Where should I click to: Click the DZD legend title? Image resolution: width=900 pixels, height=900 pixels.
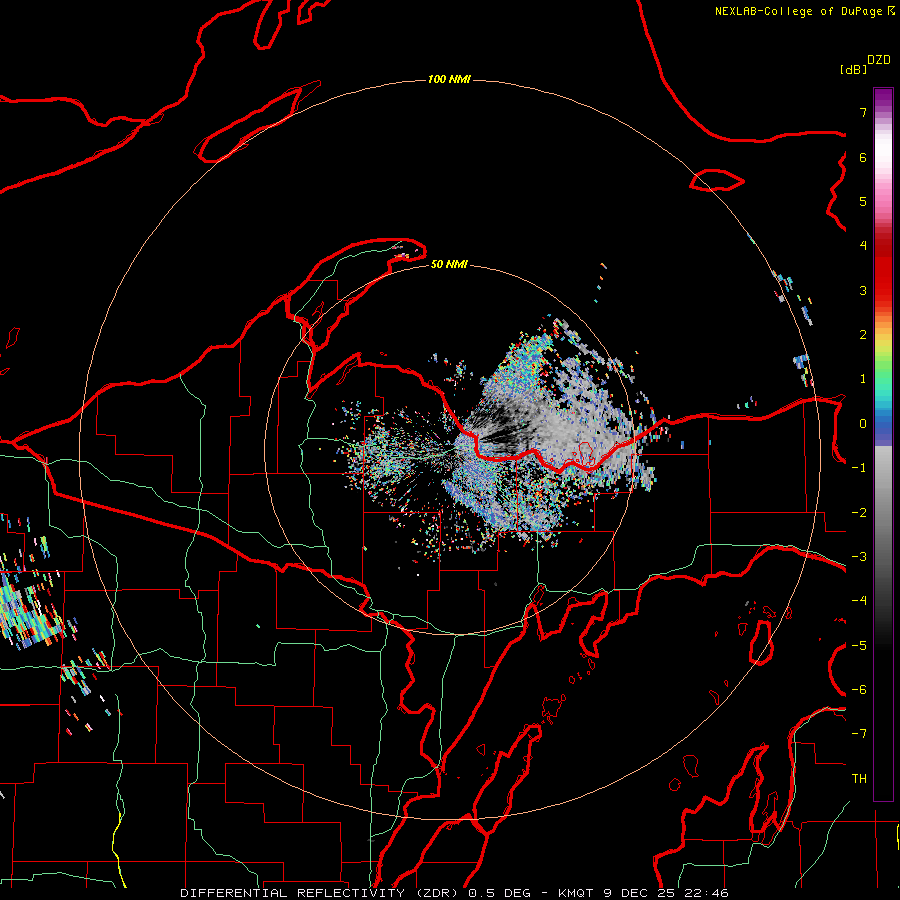click(879, 60)
